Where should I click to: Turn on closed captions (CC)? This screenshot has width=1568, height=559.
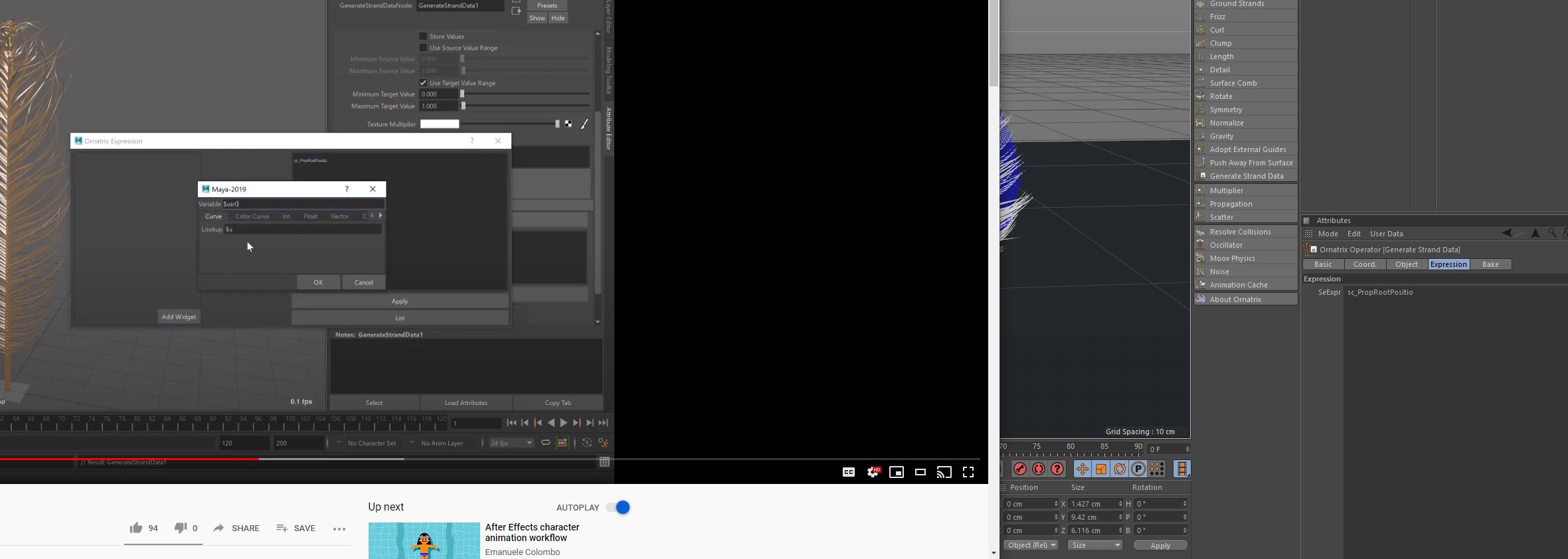point(849,472)
